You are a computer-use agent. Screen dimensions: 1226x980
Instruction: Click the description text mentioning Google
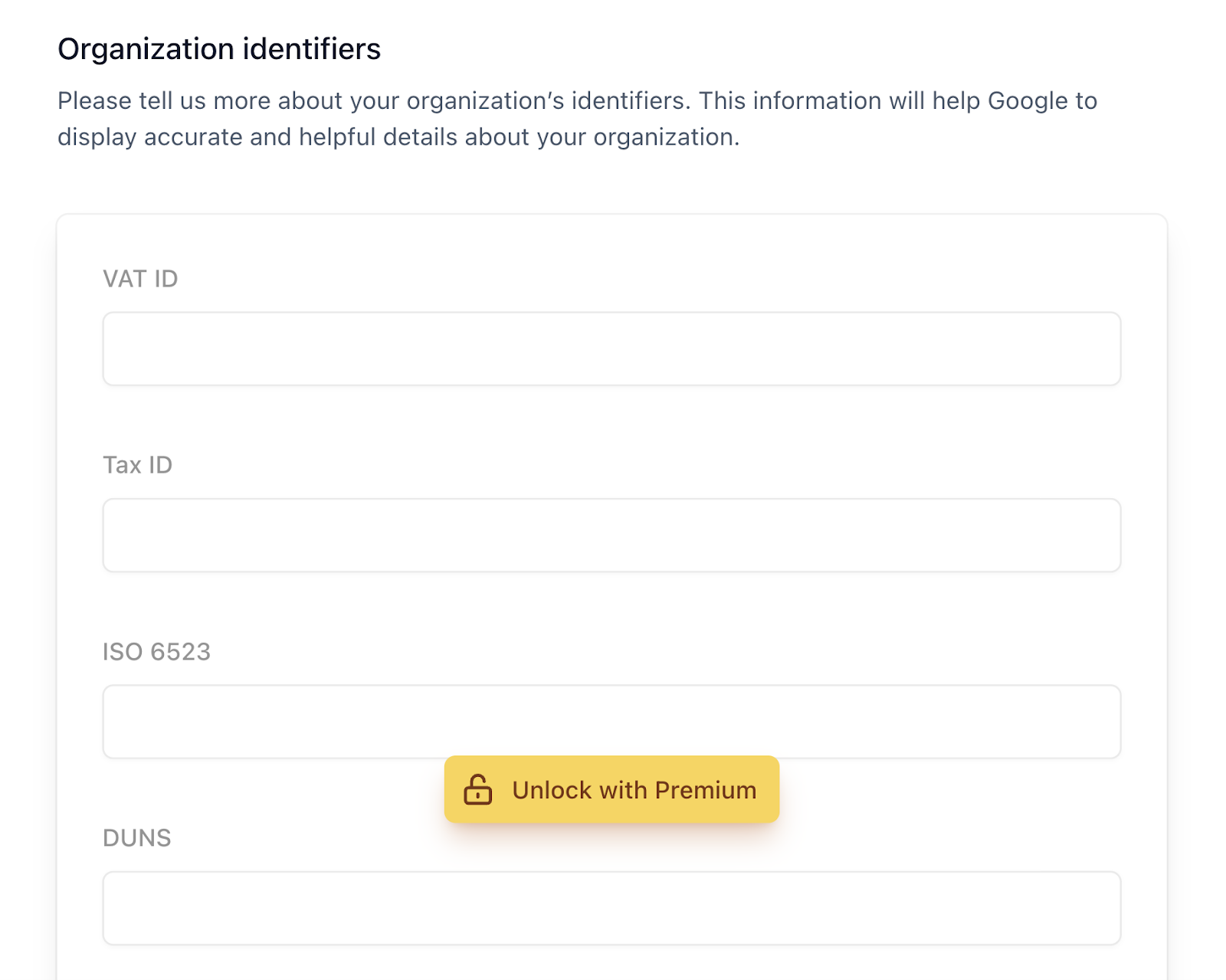577,119
